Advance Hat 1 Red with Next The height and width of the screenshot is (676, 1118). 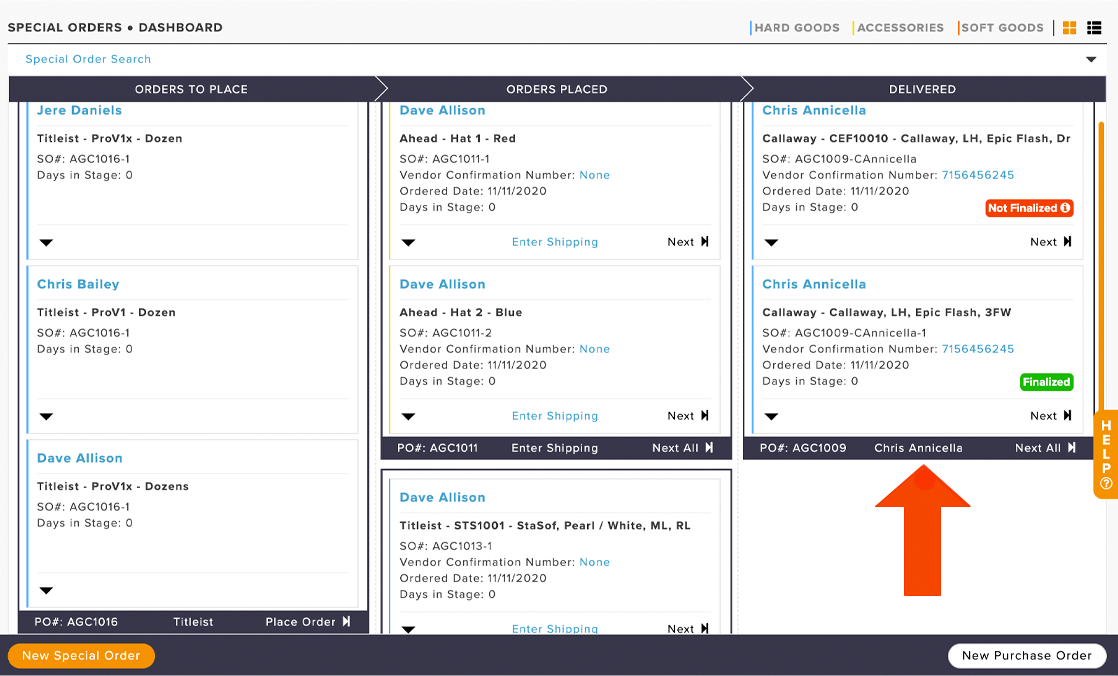click(688, 242)
